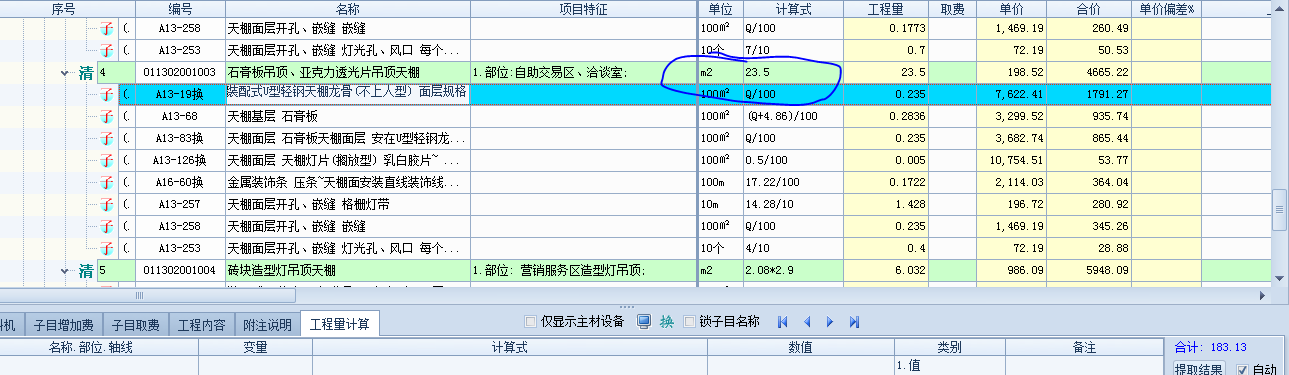This screenshot has height=375, width=1289.
Task: Click the vertical scrollbar down arrow
Action: point(1280,279)
